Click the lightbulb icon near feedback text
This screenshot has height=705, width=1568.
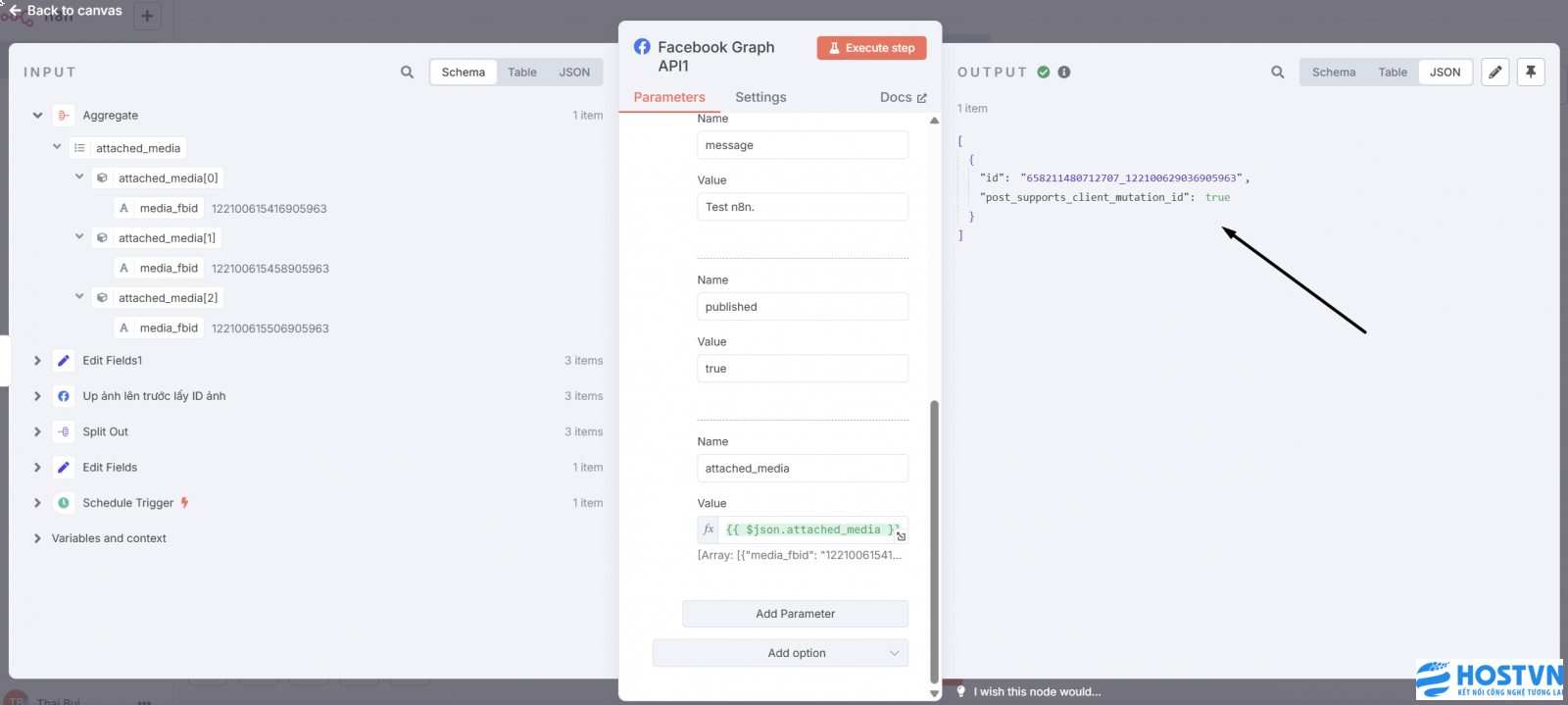pos(961,692)
